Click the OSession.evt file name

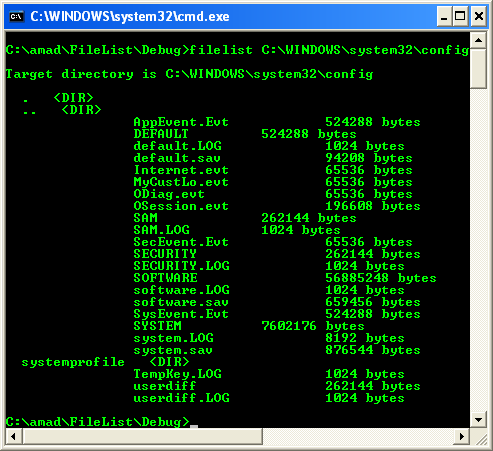point(181,206)
